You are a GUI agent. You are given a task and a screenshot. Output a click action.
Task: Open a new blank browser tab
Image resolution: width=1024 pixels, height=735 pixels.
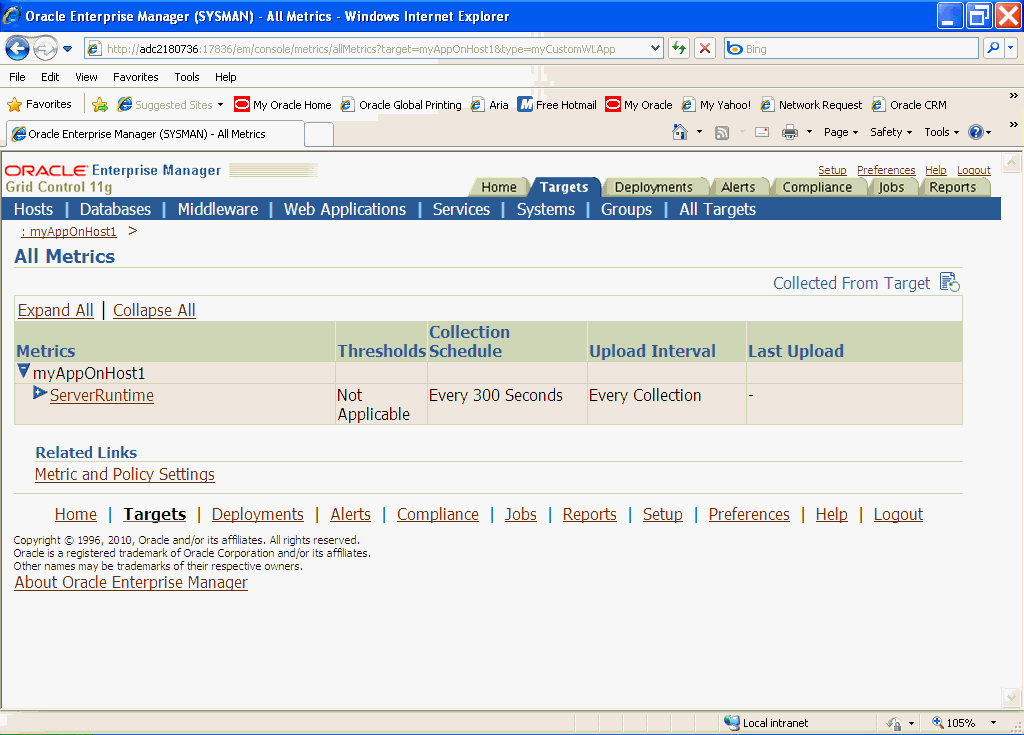[x=319, y=135]
